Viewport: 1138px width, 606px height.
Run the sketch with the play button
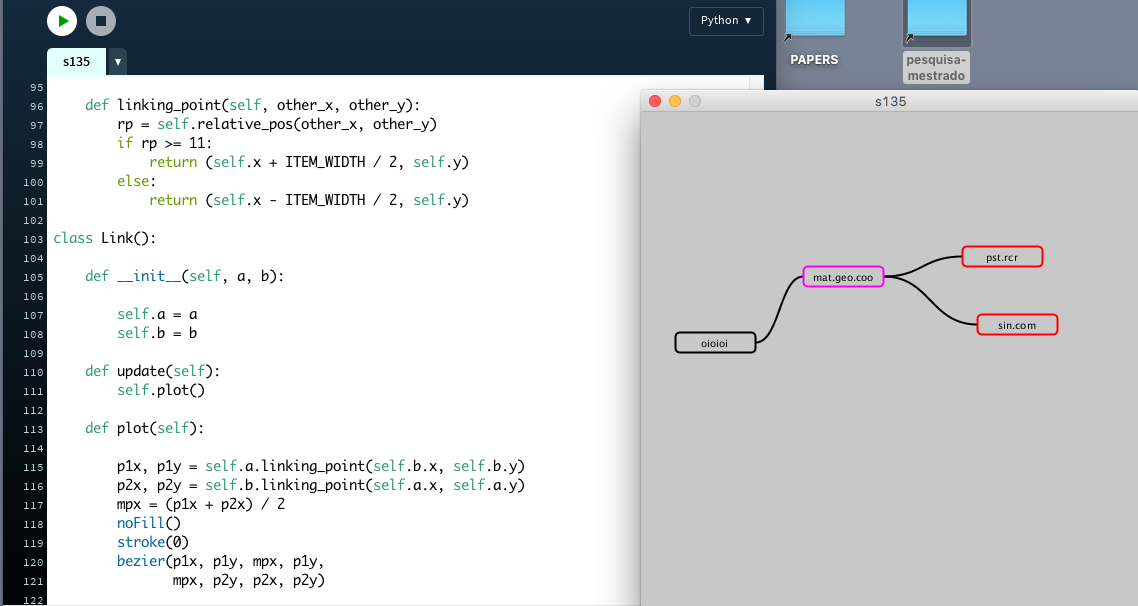[x=62, y=20]
